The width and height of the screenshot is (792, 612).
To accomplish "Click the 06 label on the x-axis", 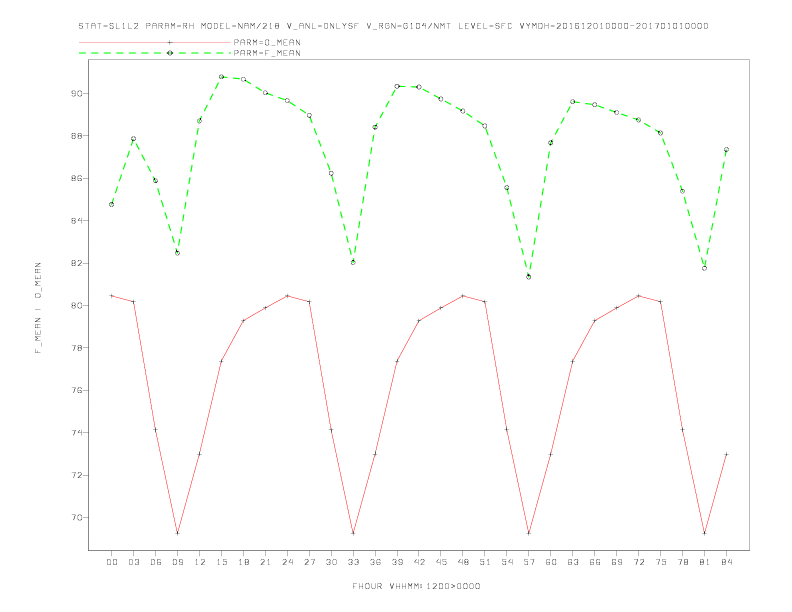I will (x=156, y=562).
